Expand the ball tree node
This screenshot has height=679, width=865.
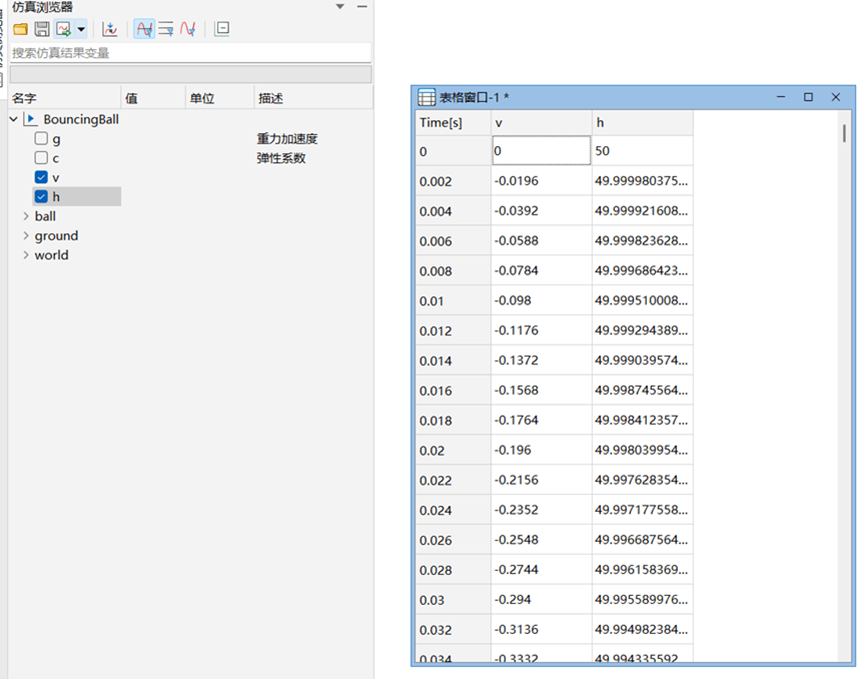pos(26,216)
